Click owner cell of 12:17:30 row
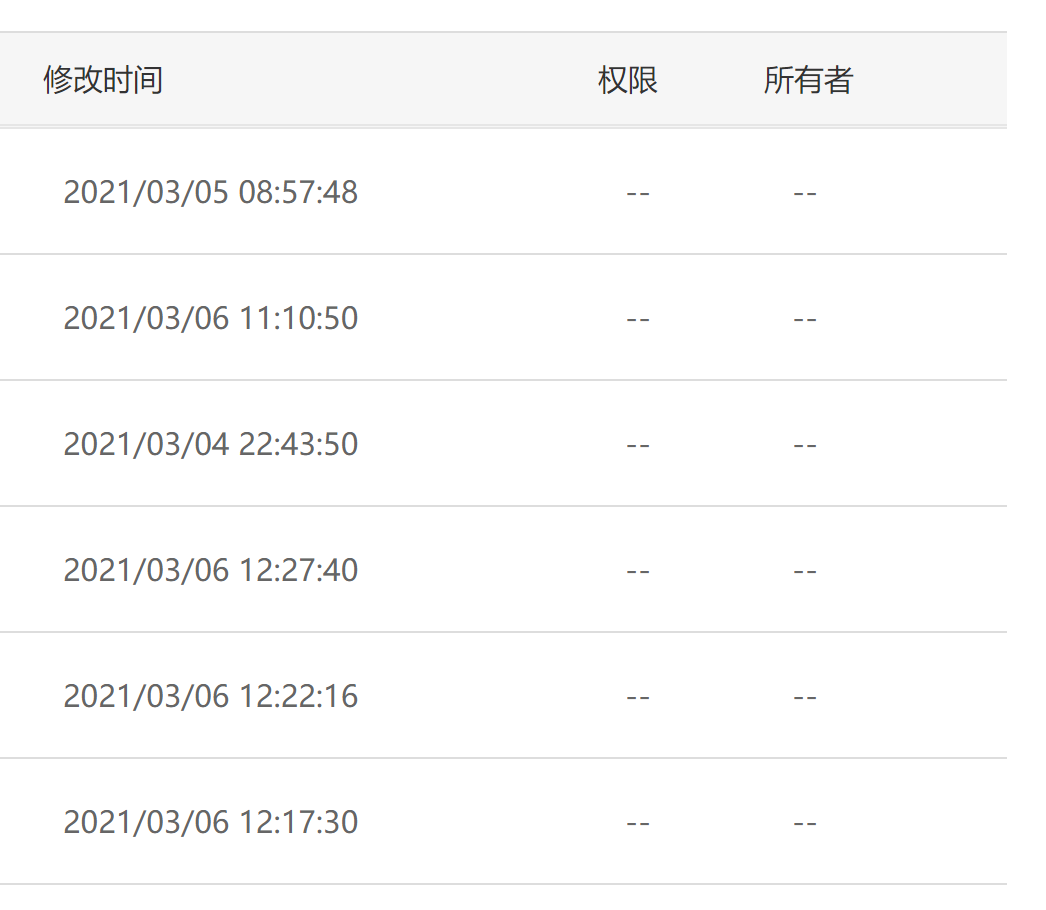The height and width of the screenshot is (910, 1046). (805, 824)
